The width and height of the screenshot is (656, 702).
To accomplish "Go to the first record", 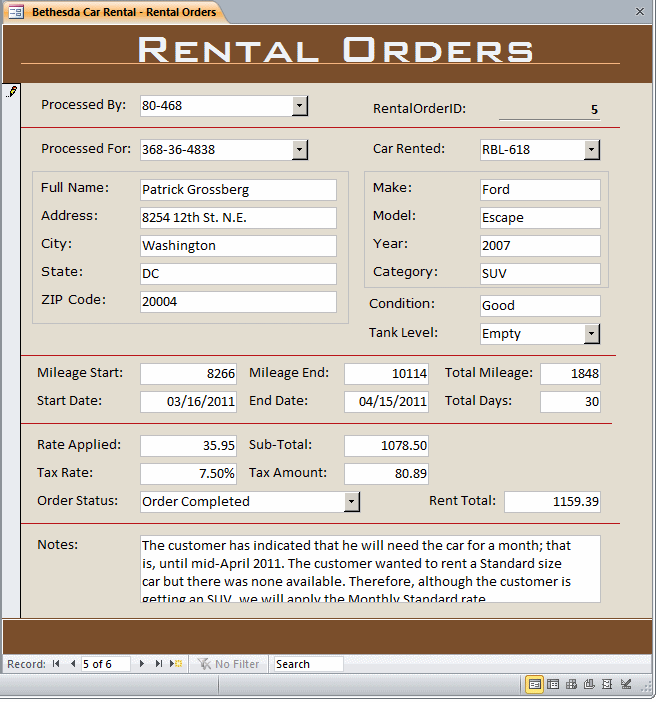I will 56,664.
